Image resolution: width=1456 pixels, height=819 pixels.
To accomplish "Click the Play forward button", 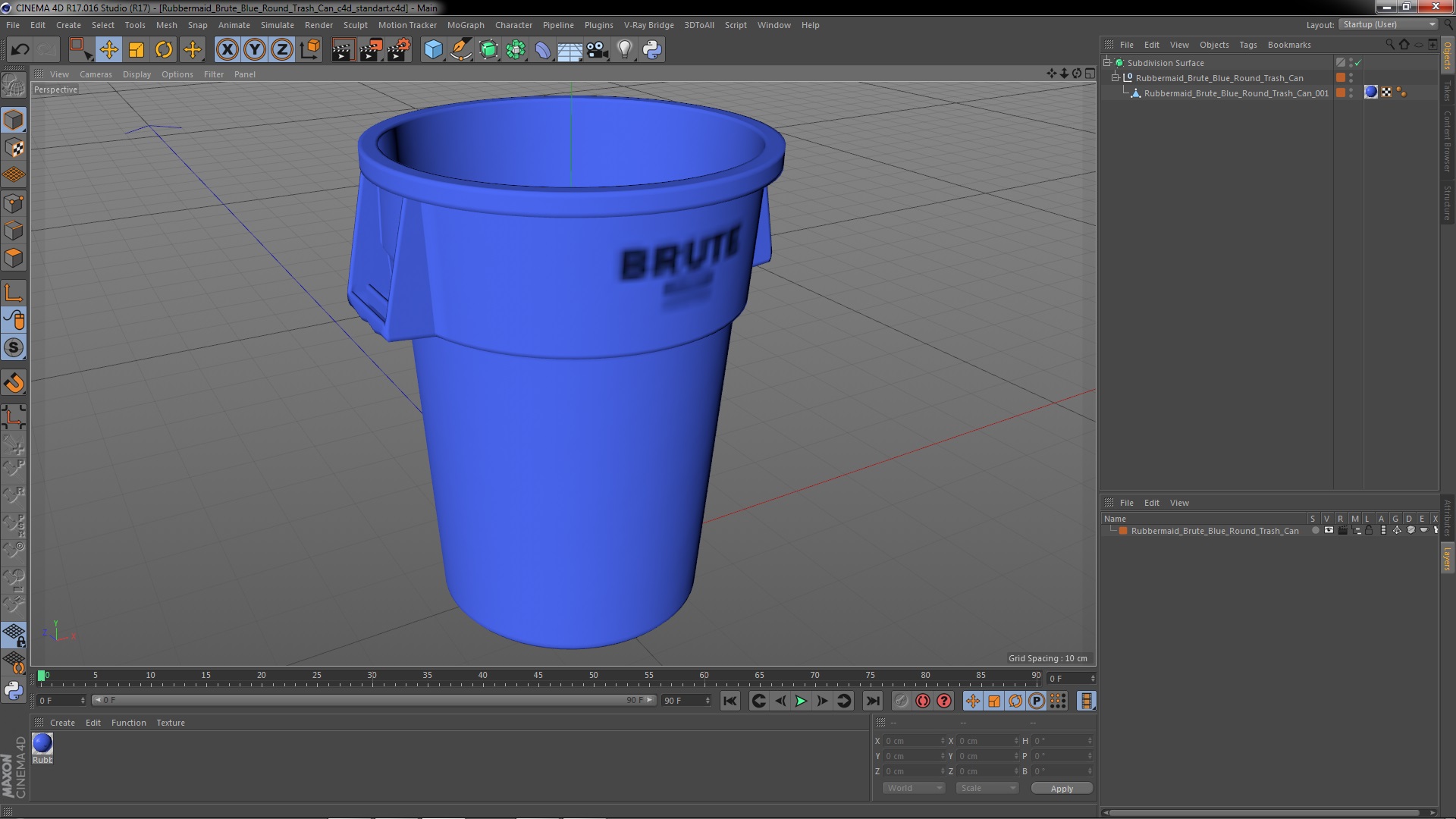I will [801, 701].
